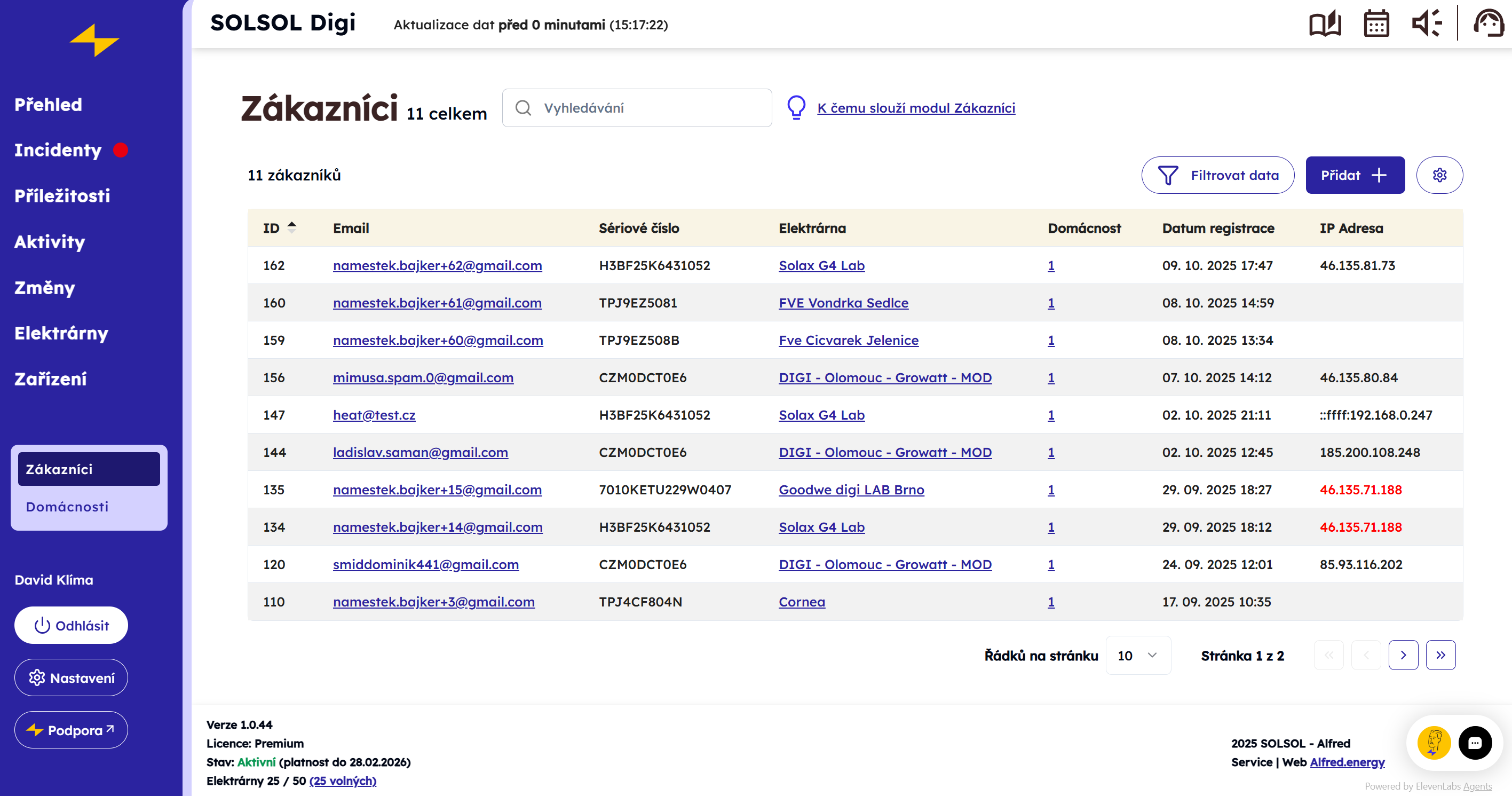
Task: Open Elektrárny sidebar section
Action: click(x=61, y=334)
